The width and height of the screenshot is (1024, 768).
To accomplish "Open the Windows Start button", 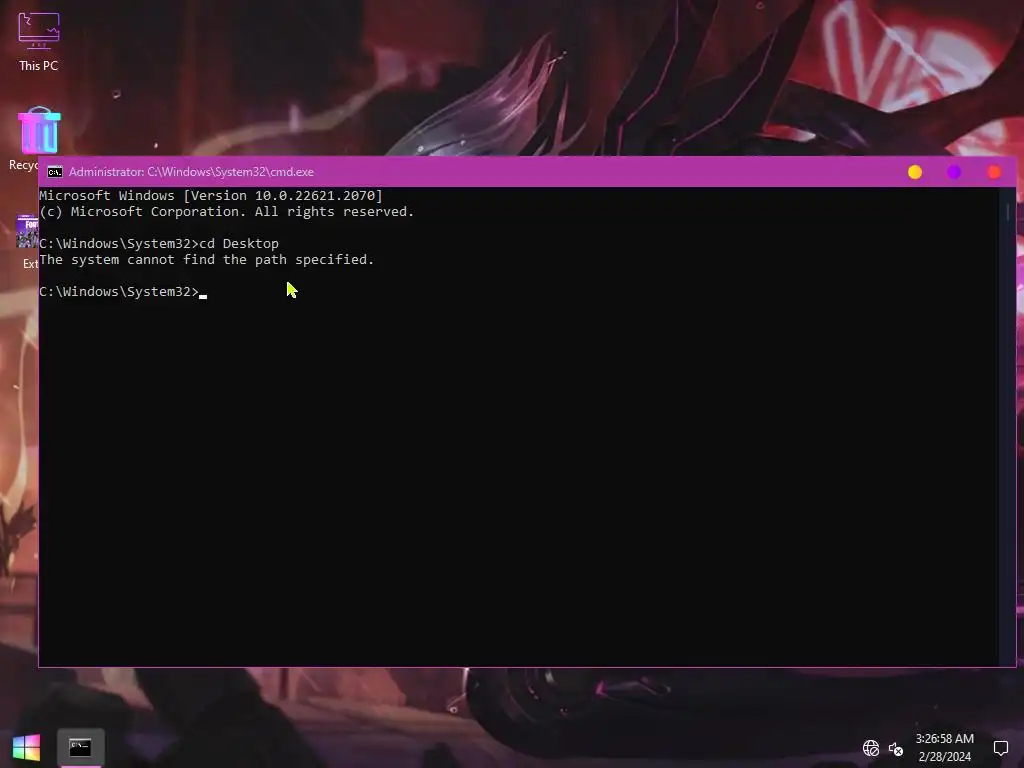I will click(26, 747).
